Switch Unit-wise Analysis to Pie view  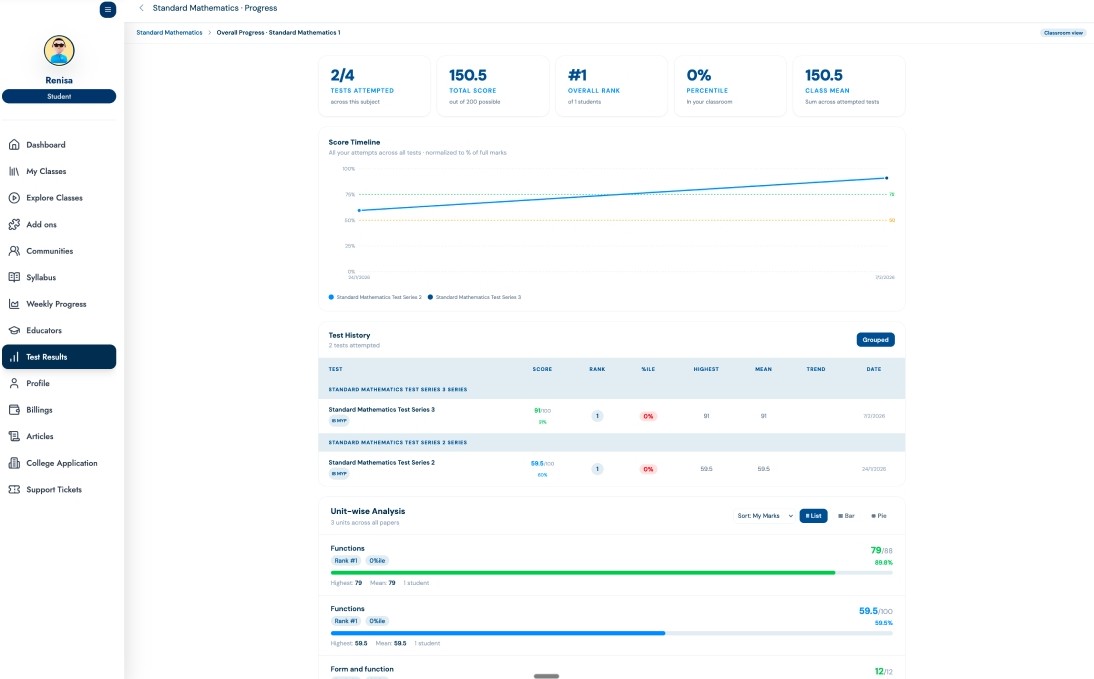click(x=879, y=516)
